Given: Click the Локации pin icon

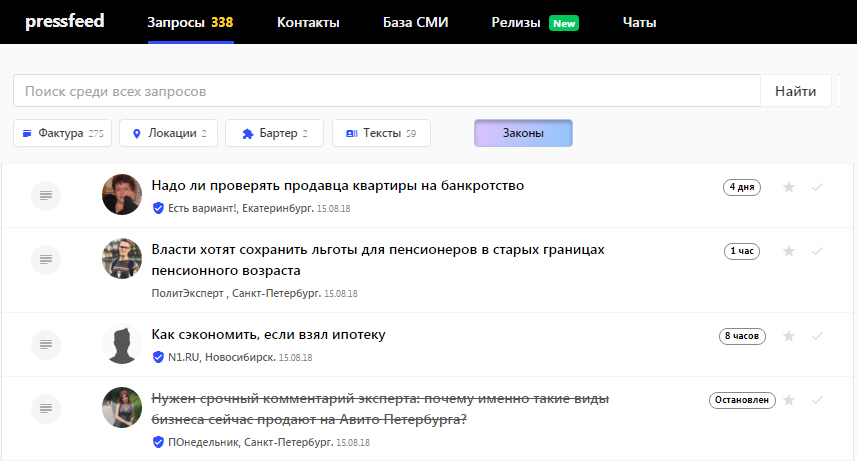Looking at the screenshot, I should point(137,133).
